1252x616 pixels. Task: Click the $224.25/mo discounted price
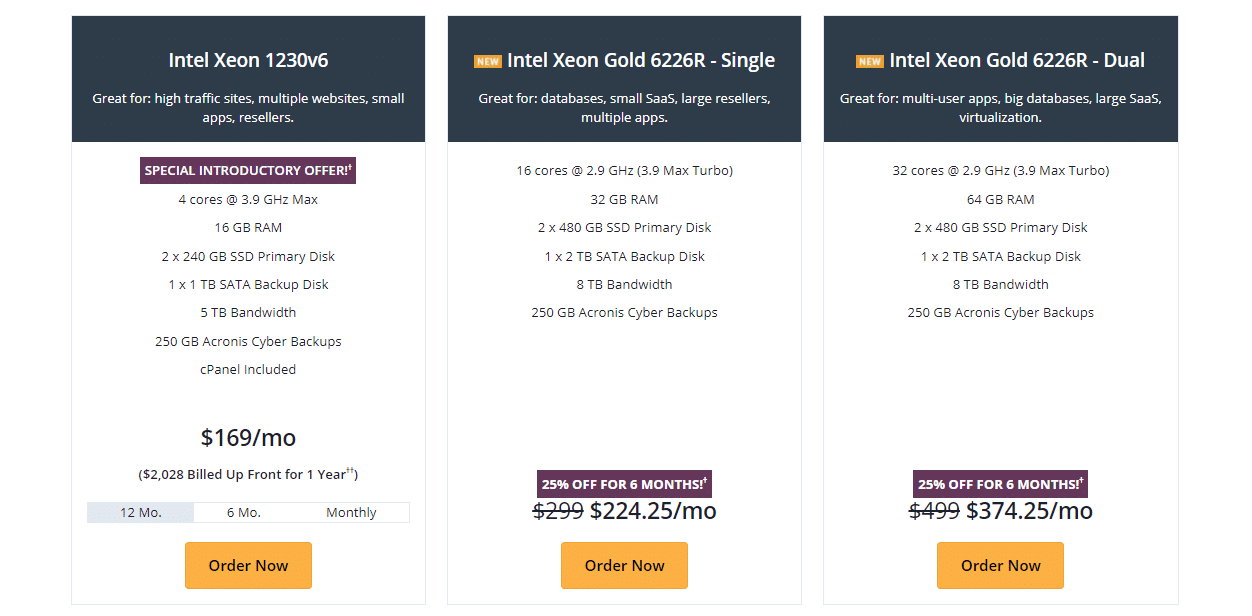click(653, 511)
